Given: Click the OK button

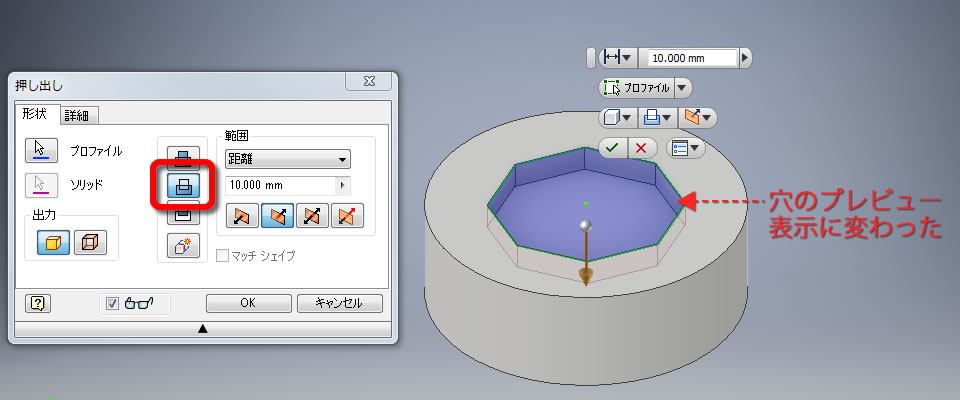Looking at the screenshot, I should coord(249,303).
